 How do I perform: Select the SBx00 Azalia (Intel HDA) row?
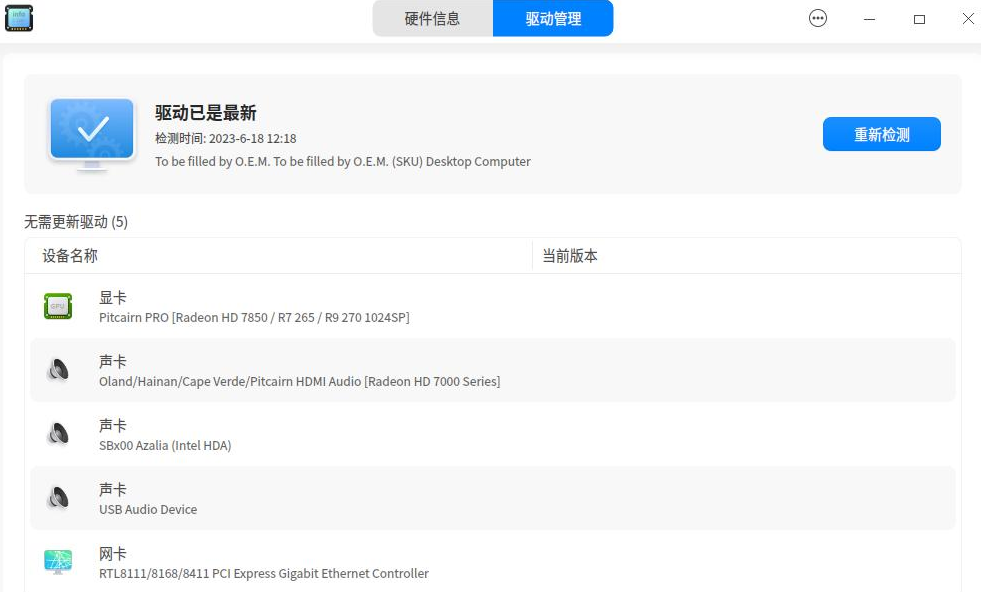[x=400, y=434]
